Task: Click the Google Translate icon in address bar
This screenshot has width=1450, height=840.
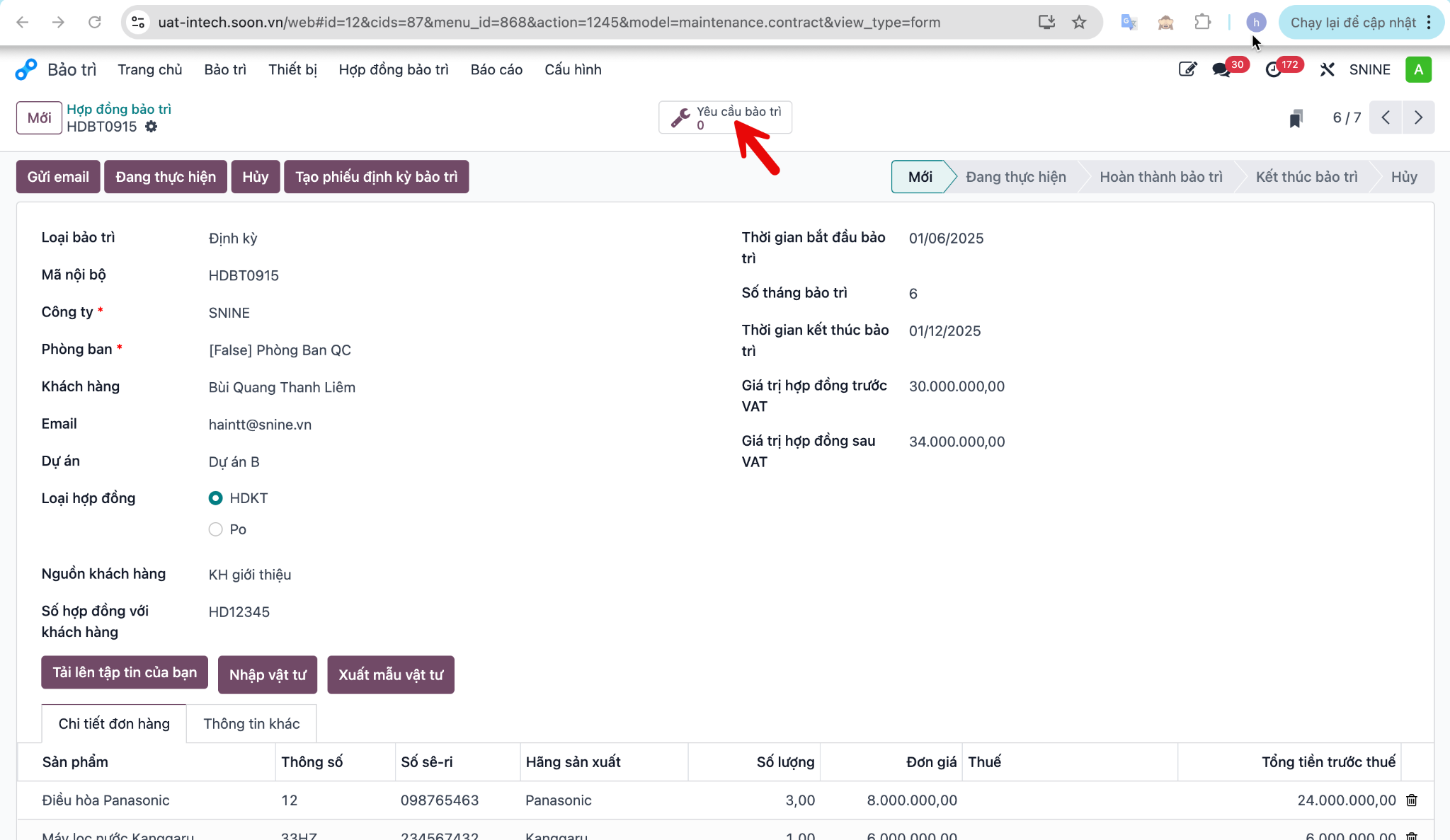Action: coord(1129,22)
